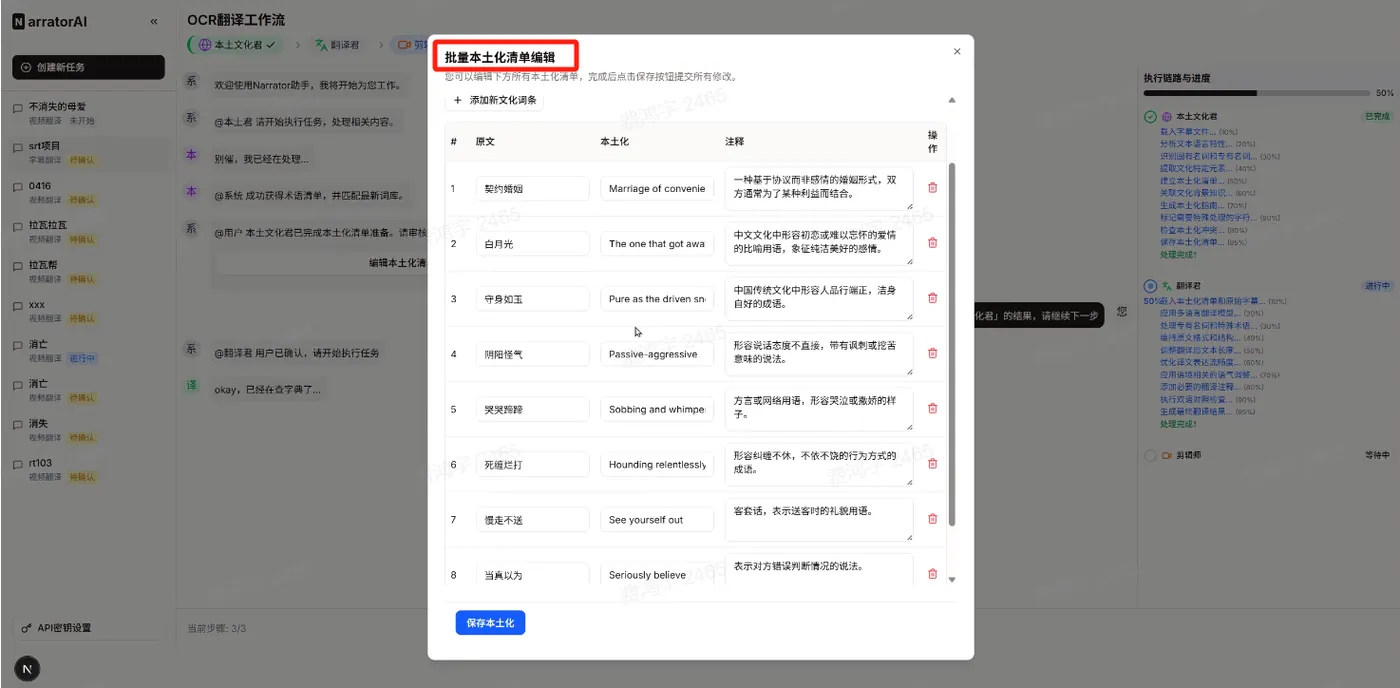The height and width of the screenshot is (688, 1400).
Task: Click the progress indicator circle beside 翻译君
Action: tap(1150, 285)
